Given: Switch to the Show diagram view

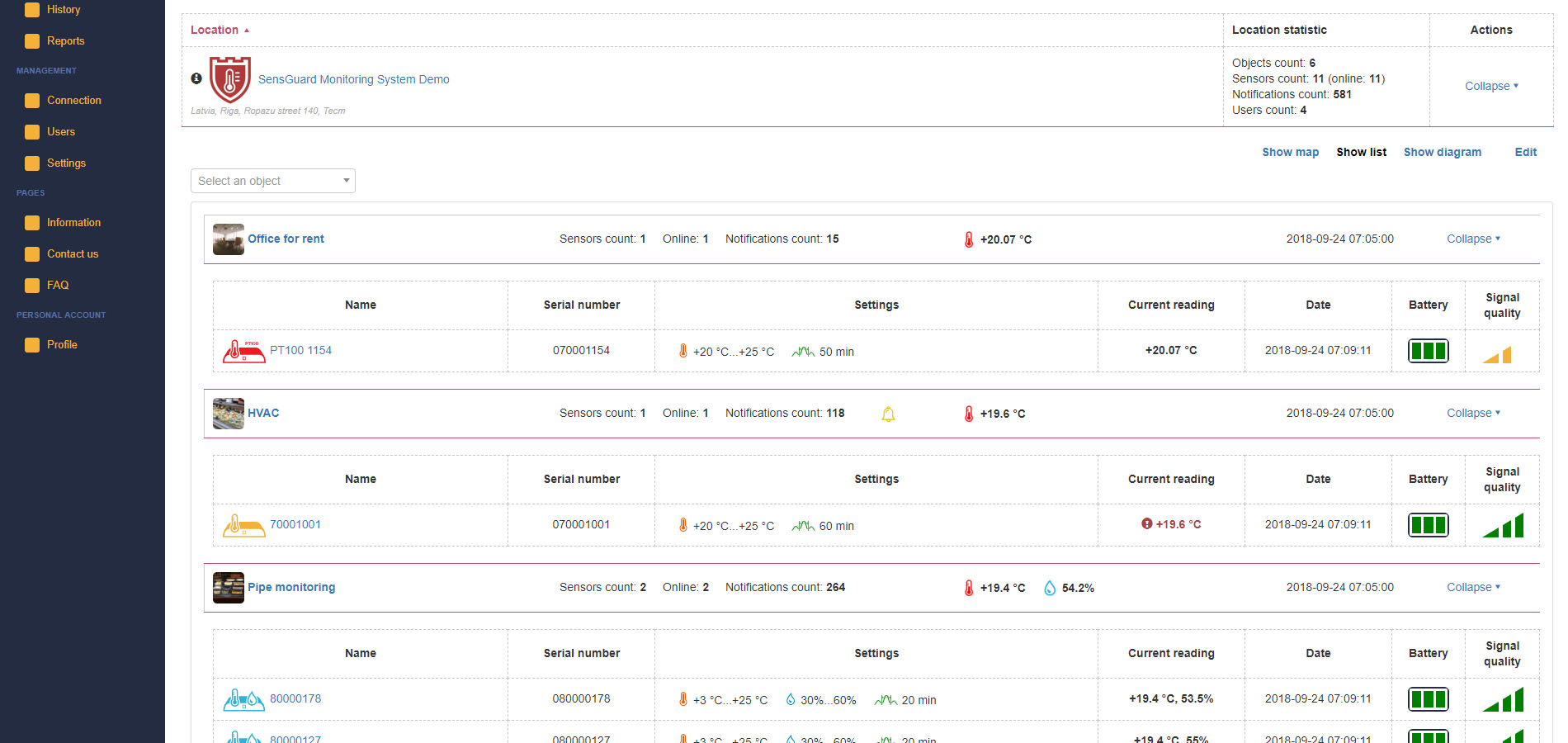Looking at the screenshot, I should coord(1442,152).
